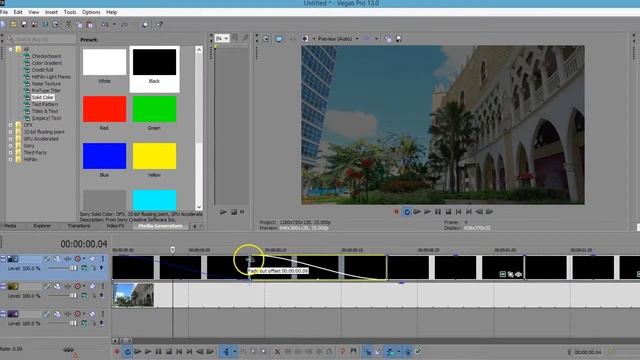Select the Normal Edit tool in bottom toolbar
Screen dimensions: 640x360
tap(226, 351)
